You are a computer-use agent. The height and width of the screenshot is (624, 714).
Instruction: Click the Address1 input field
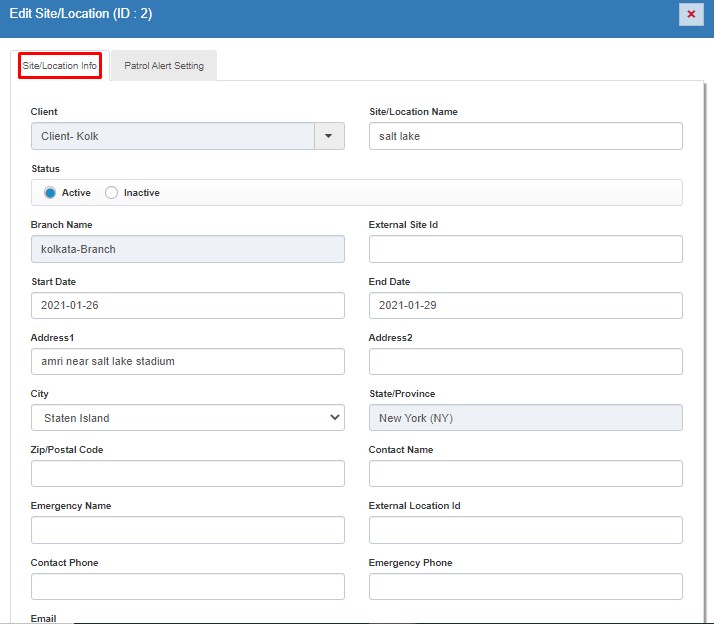(x=187, y=361)
